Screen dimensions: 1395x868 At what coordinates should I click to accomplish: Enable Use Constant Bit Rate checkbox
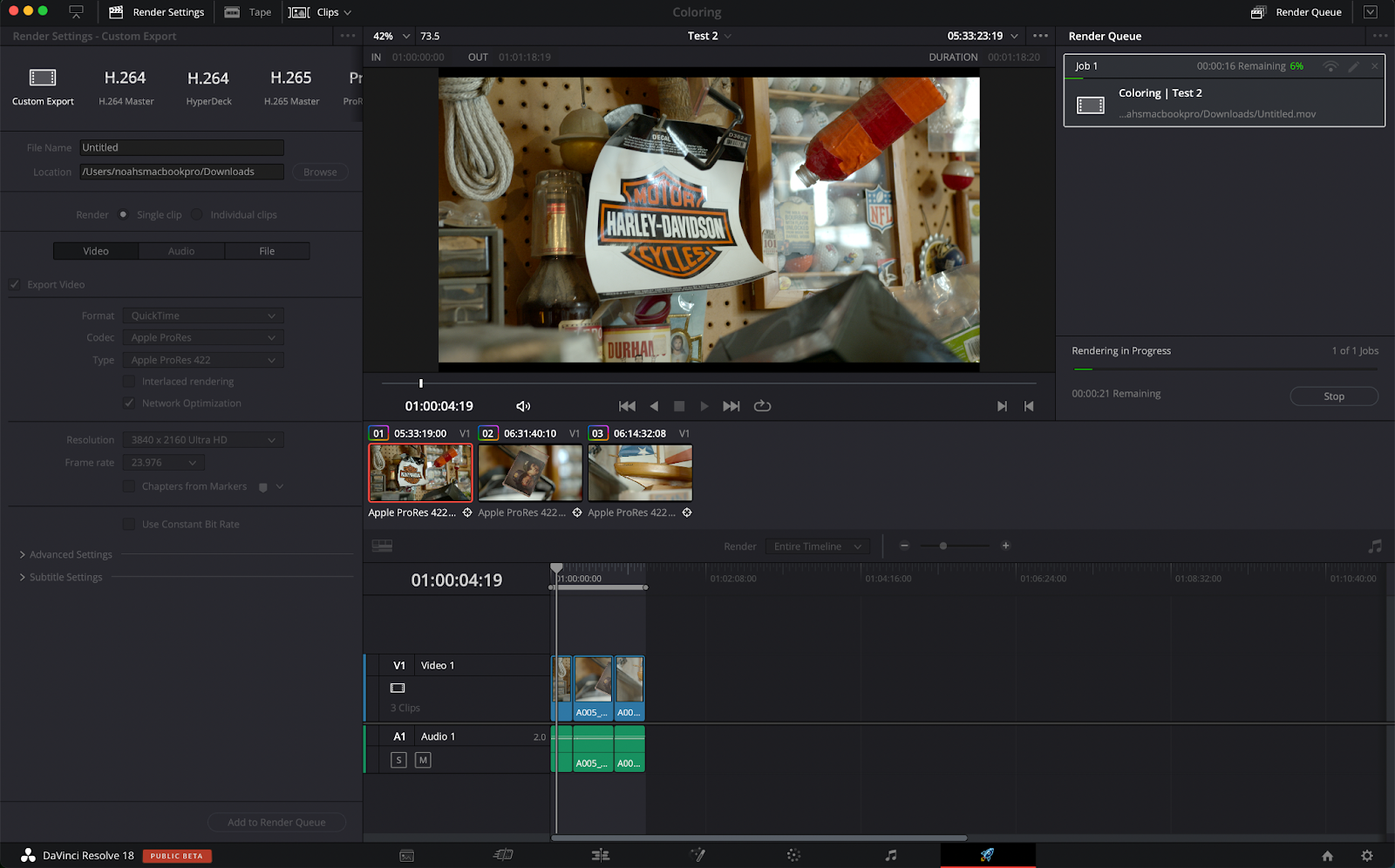[129, 524]
